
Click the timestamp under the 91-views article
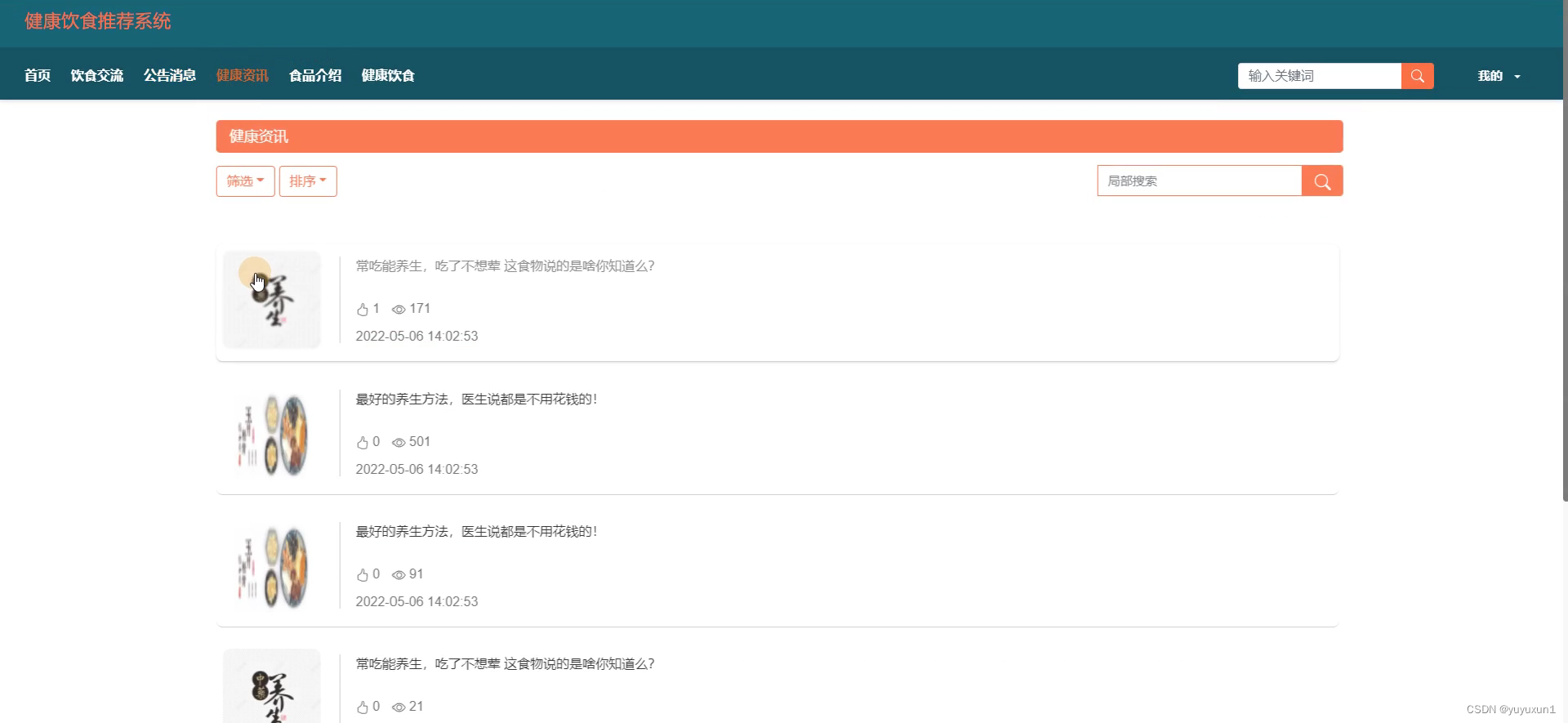pyautogui.click(x=416, y=602)
